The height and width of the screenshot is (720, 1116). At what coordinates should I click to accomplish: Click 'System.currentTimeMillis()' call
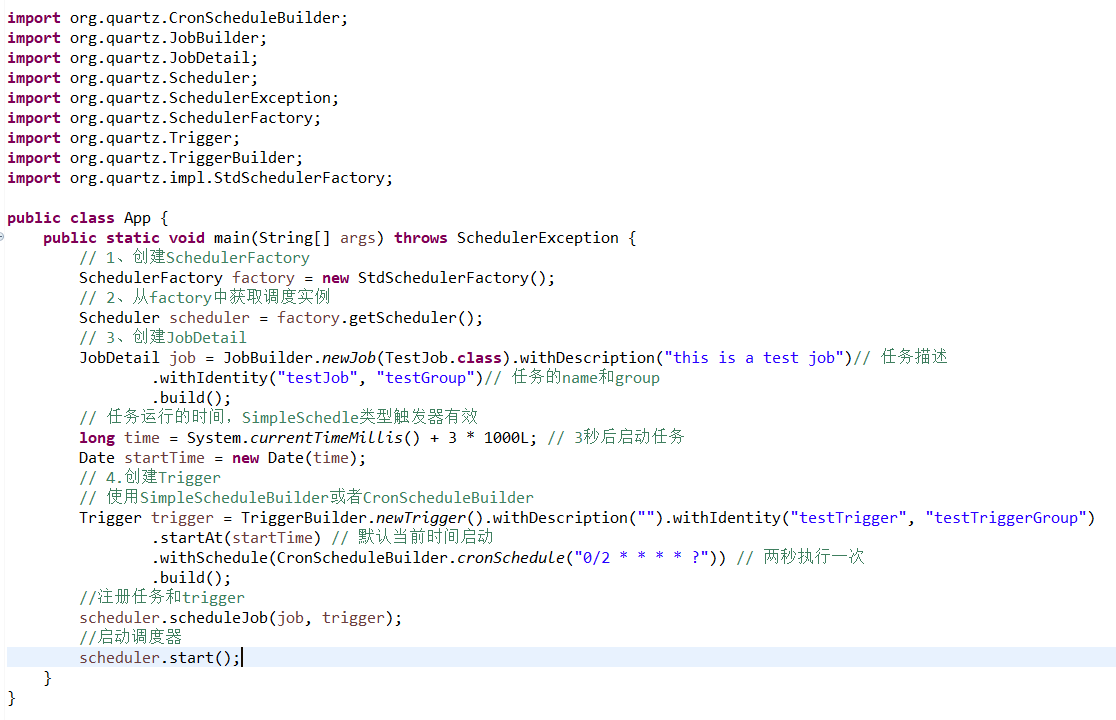point(303,438)
